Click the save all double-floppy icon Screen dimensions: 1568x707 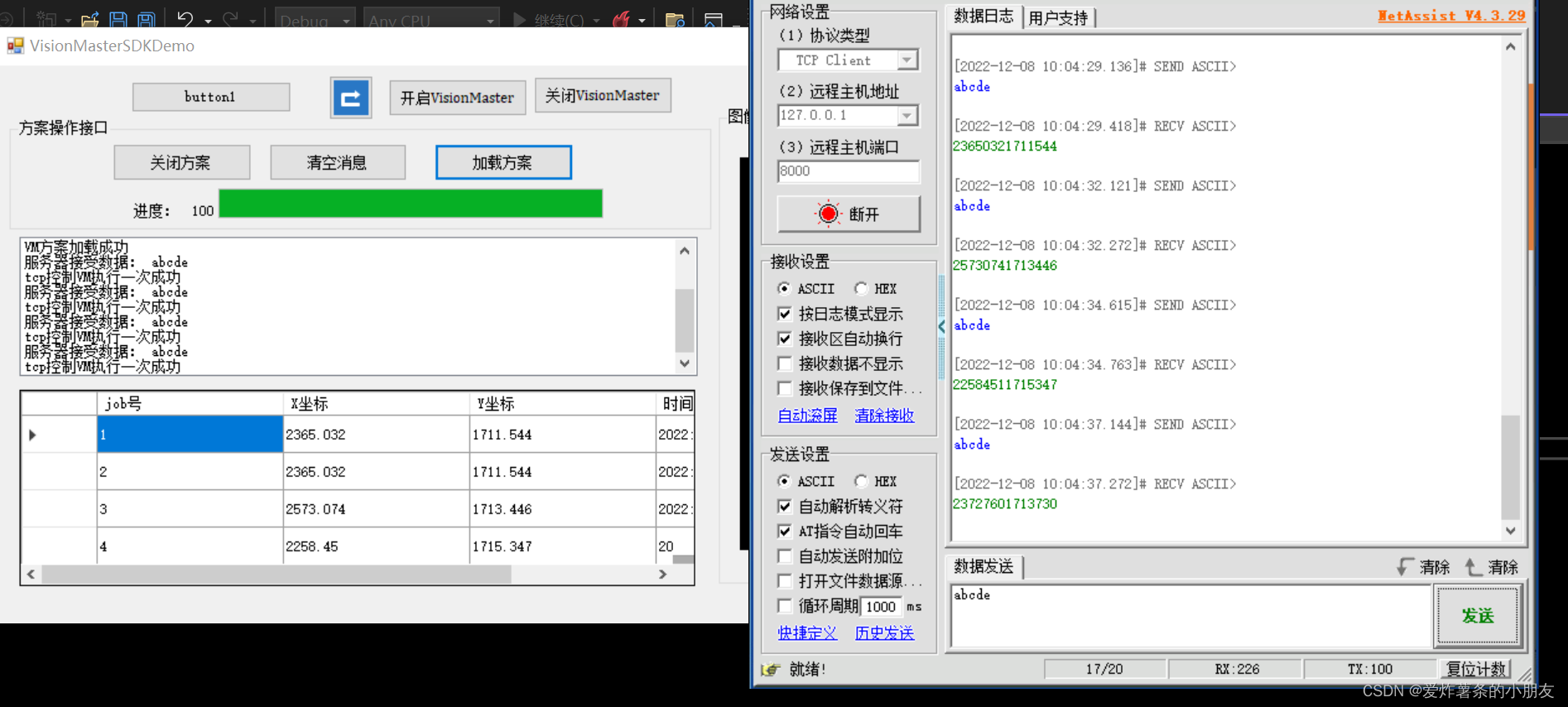[x=147, y=18]
